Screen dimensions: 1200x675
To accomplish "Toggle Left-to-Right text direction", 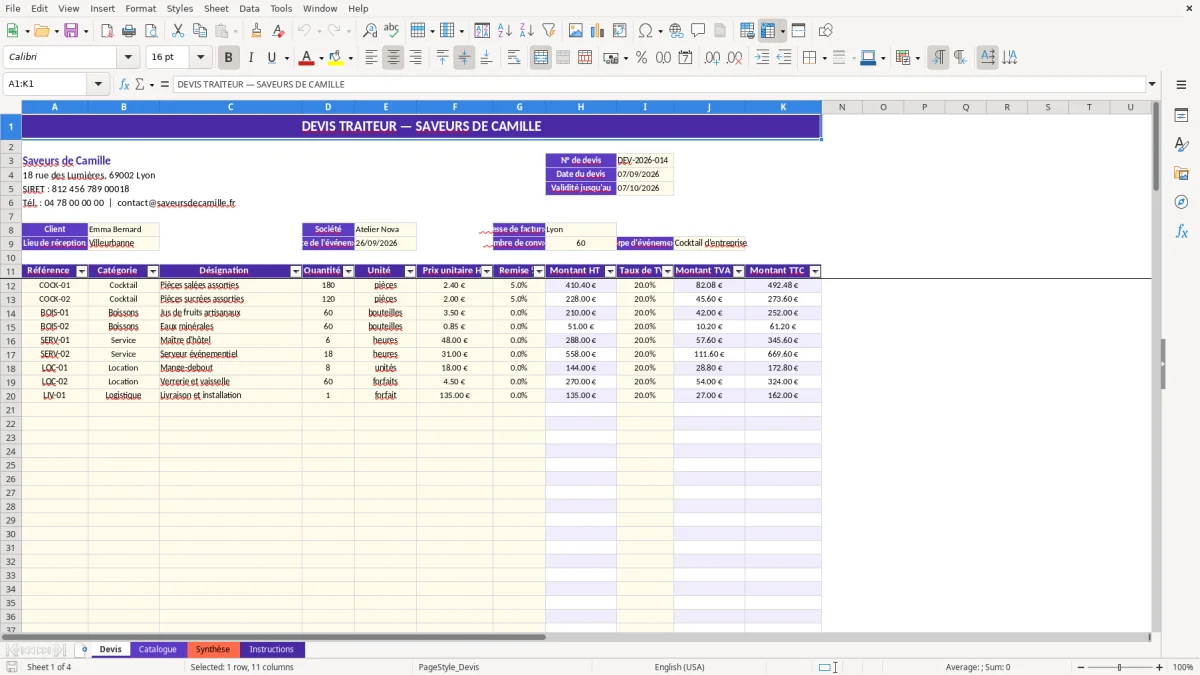I will click(x=938, y=57).
